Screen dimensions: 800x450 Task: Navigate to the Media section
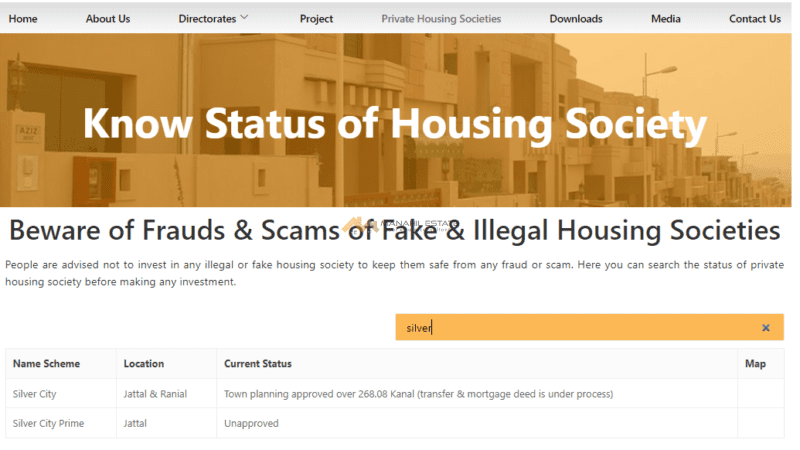666,19
